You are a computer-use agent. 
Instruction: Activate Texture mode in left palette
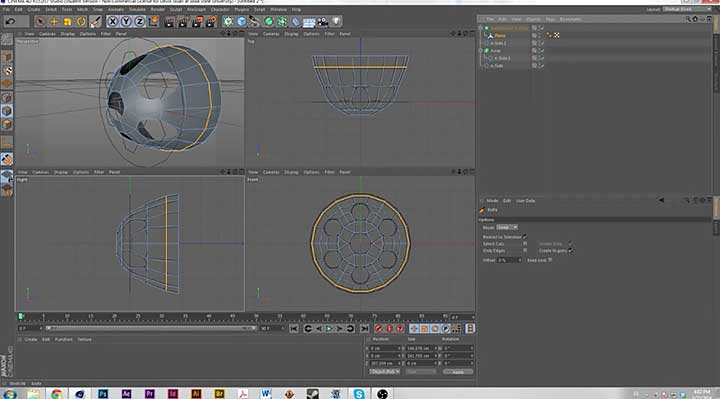coord(6,70)
